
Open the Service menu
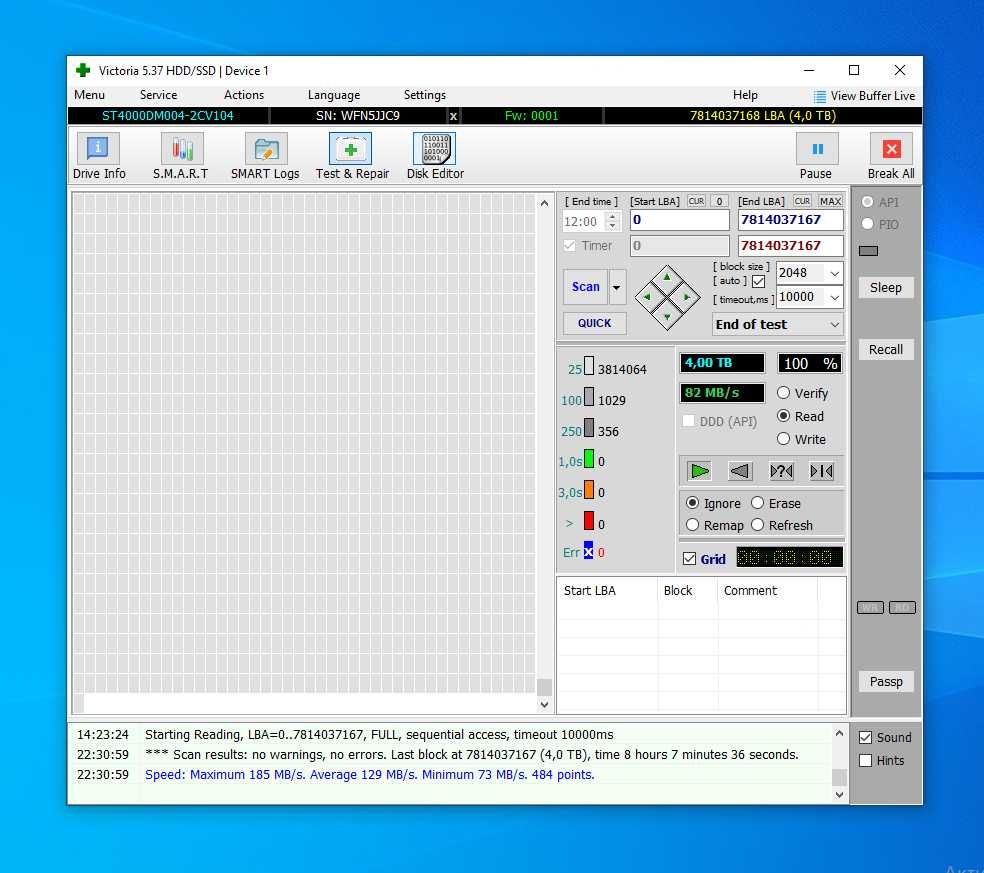pos(158,95)
